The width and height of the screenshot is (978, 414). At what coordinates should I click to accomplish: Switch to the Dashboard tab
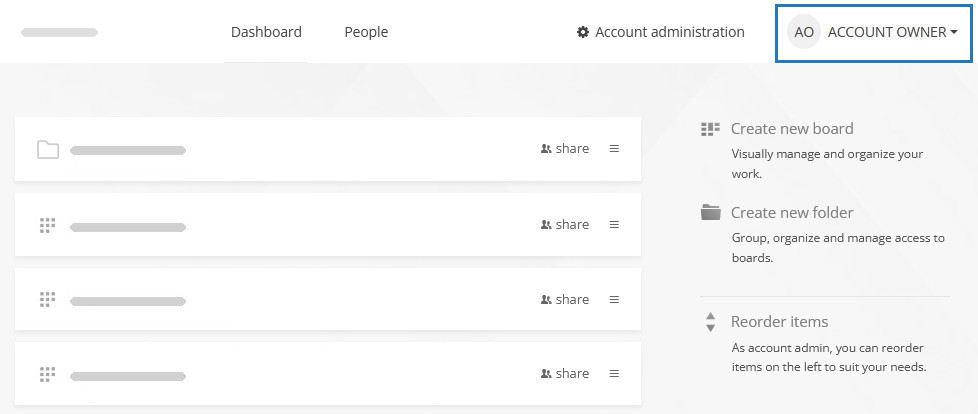coord(266,32)
